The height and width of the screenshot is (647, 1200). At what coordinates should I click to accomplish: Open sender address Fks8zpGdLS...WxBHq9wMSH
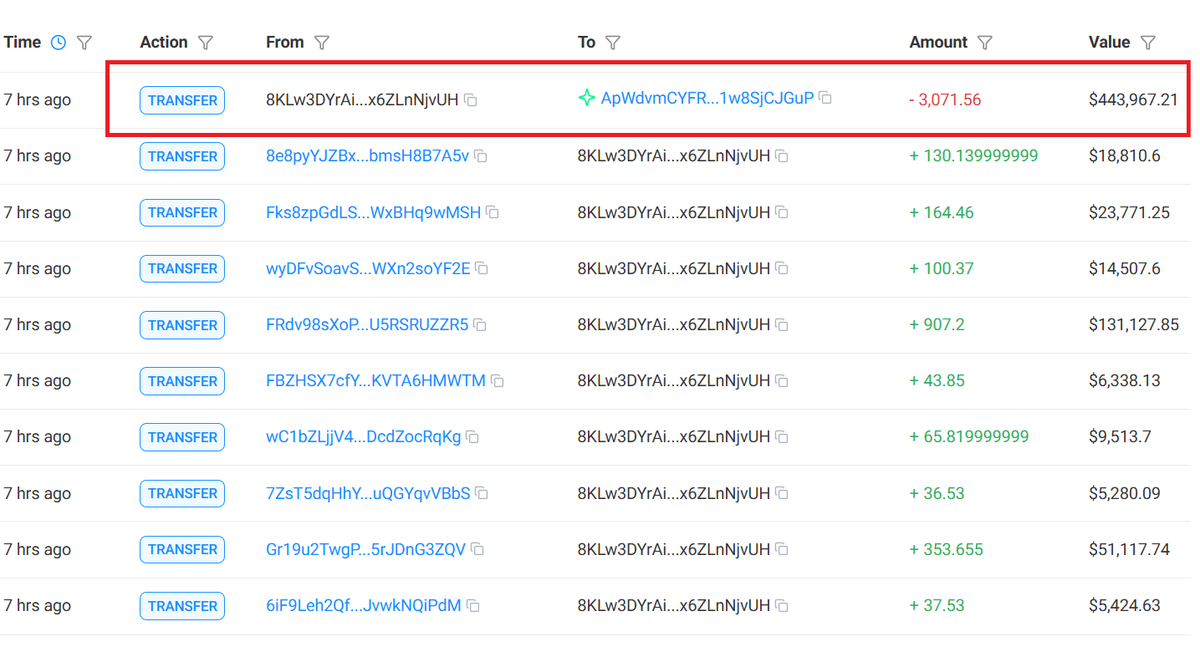pos(374,213)
